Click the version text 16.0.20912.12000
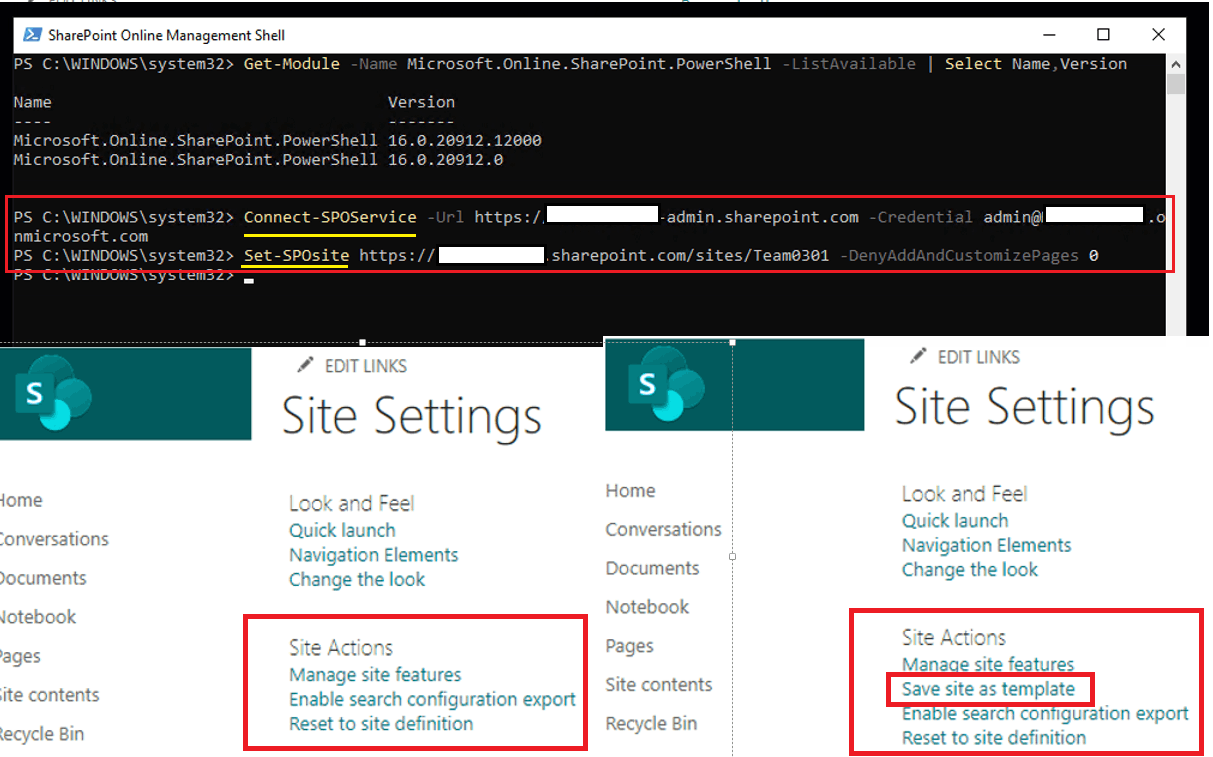The width and height of the screenshot is (1213, 757). [x=465, y=140]
